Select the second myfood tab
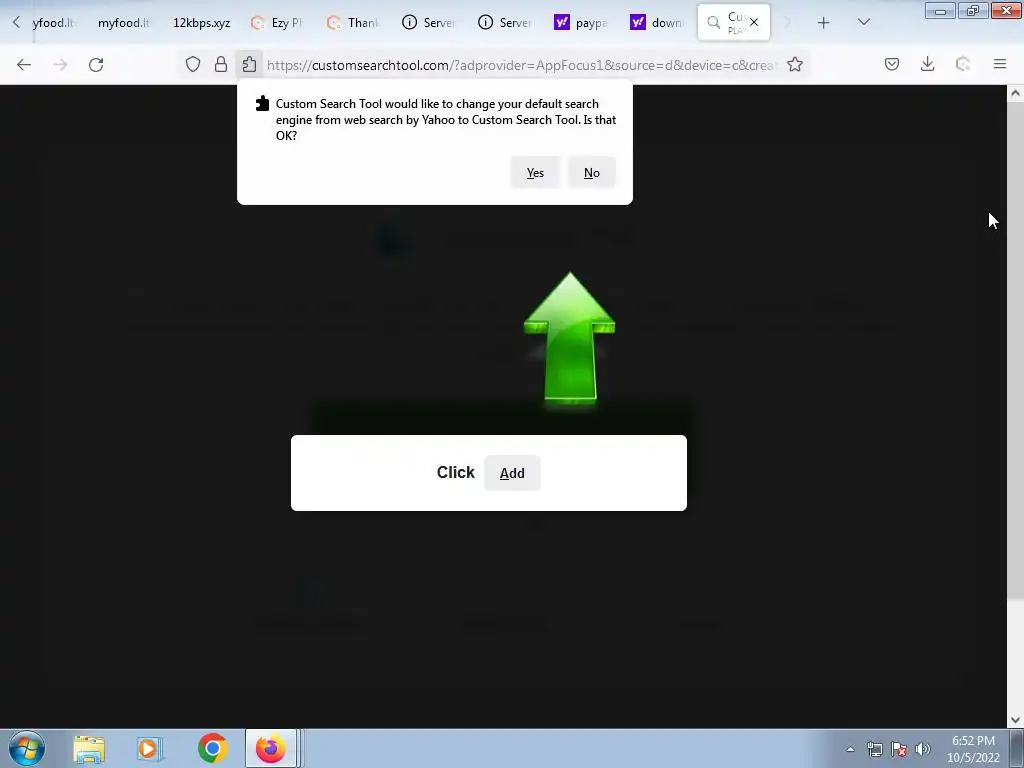 [x=124, y=22]
